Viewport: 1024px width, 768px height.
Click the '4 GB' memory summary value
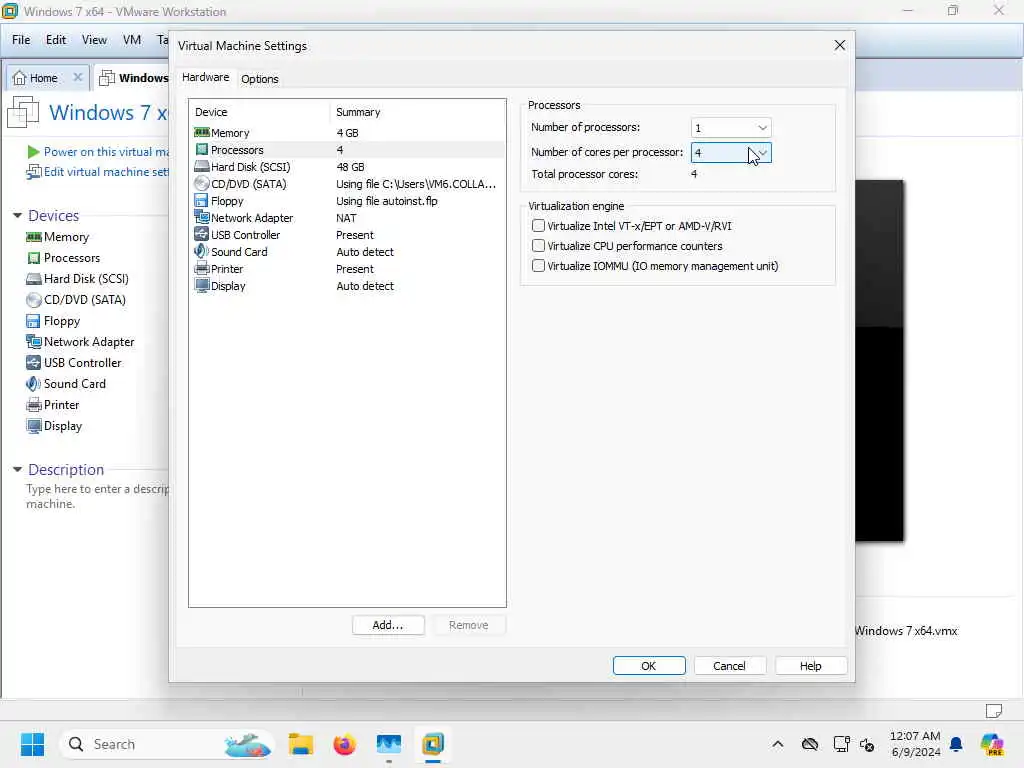(x=347, y=133)
